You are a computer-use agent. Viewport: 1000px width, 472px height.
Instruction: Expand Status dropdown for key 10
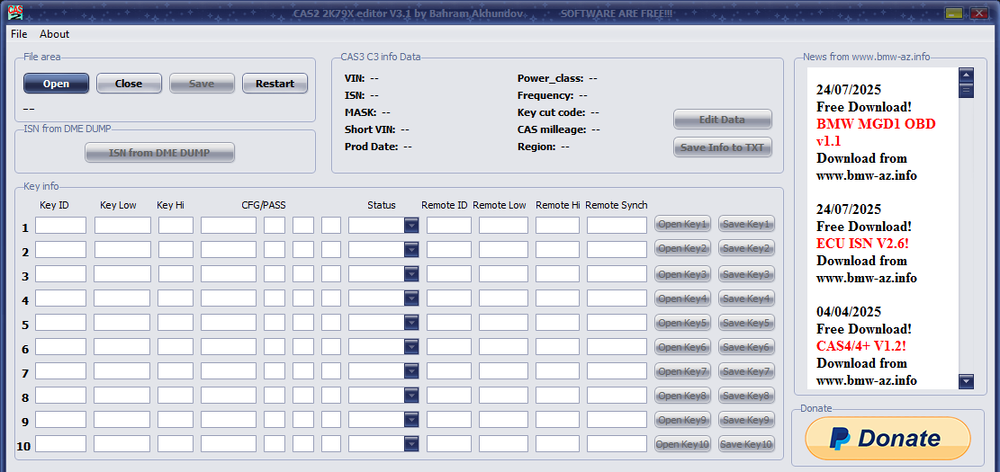[x=411, y=443]
